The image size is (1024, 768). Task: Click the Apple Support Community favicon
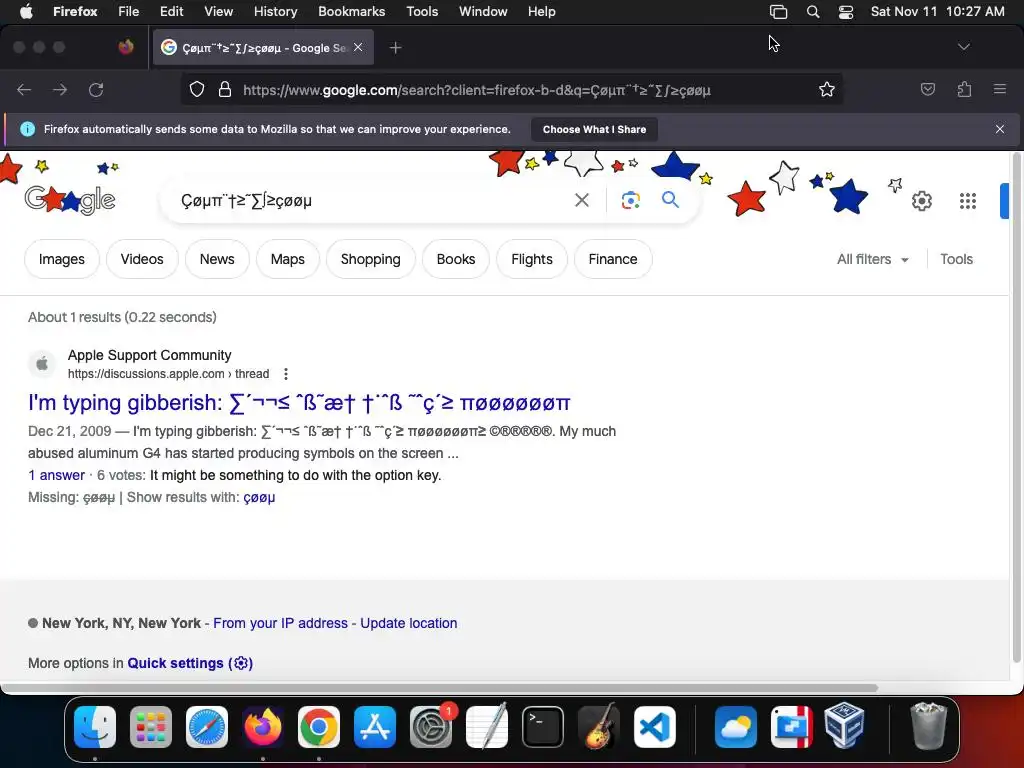pyautogui.click(x=42, y=363)
